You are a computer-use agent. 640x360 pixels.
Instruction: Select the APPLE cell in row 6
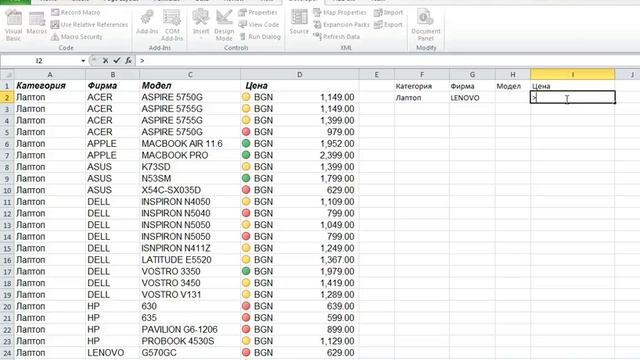click(x=113, y=144)
